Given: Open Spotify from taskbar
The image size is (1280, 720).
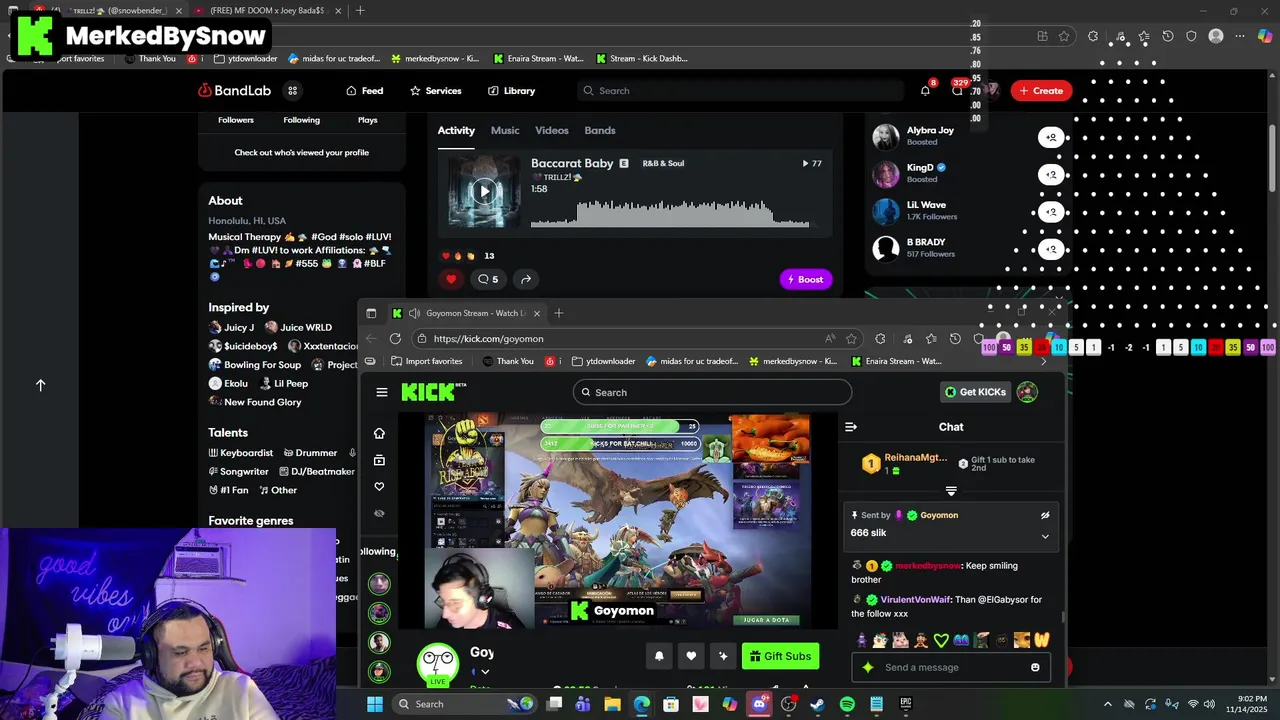Looking at the screenshot, I should click(x=847, y=704).
